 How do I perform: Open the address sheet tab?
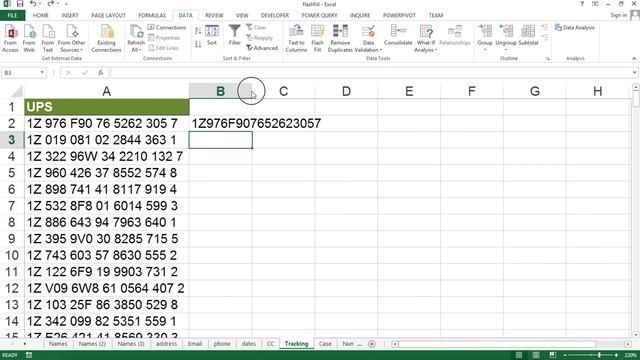(166, 344)
